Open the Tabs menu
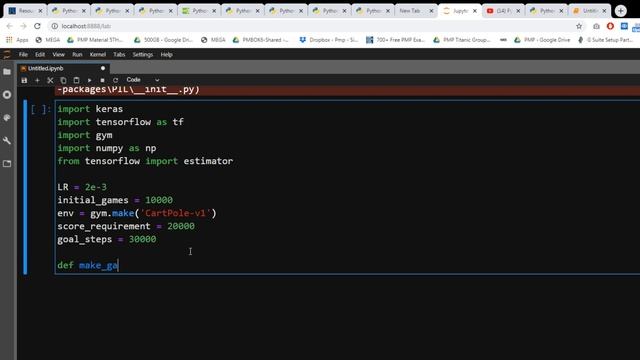This screenshot has height=360, width=640. tap(119, 54)
